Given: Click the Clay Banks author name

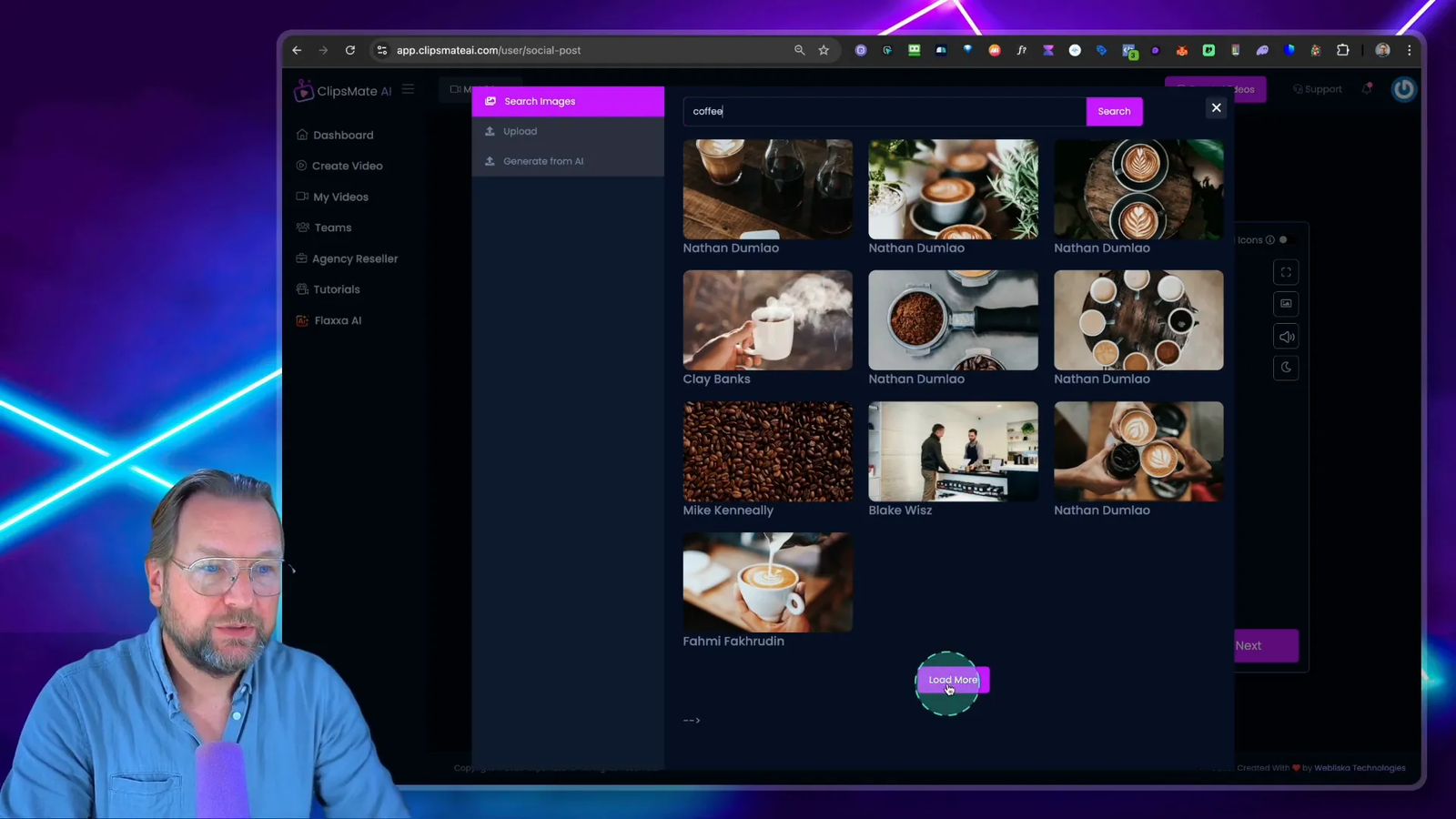Looking at the screenshot, I should 717,379.
